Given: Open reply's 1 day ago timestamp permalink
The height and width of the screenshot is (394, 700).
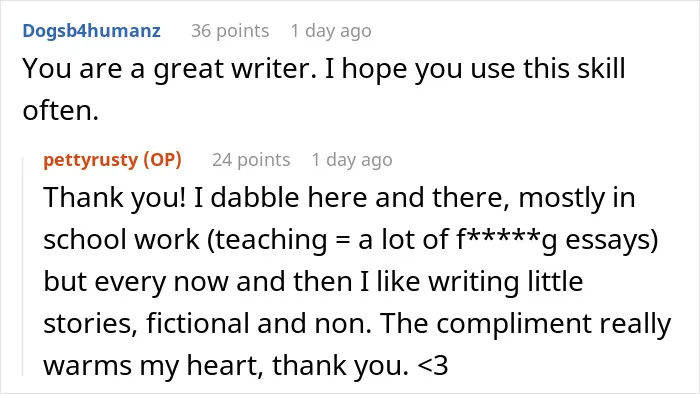Looking at the screenshot, I should (x=352, y=160).
